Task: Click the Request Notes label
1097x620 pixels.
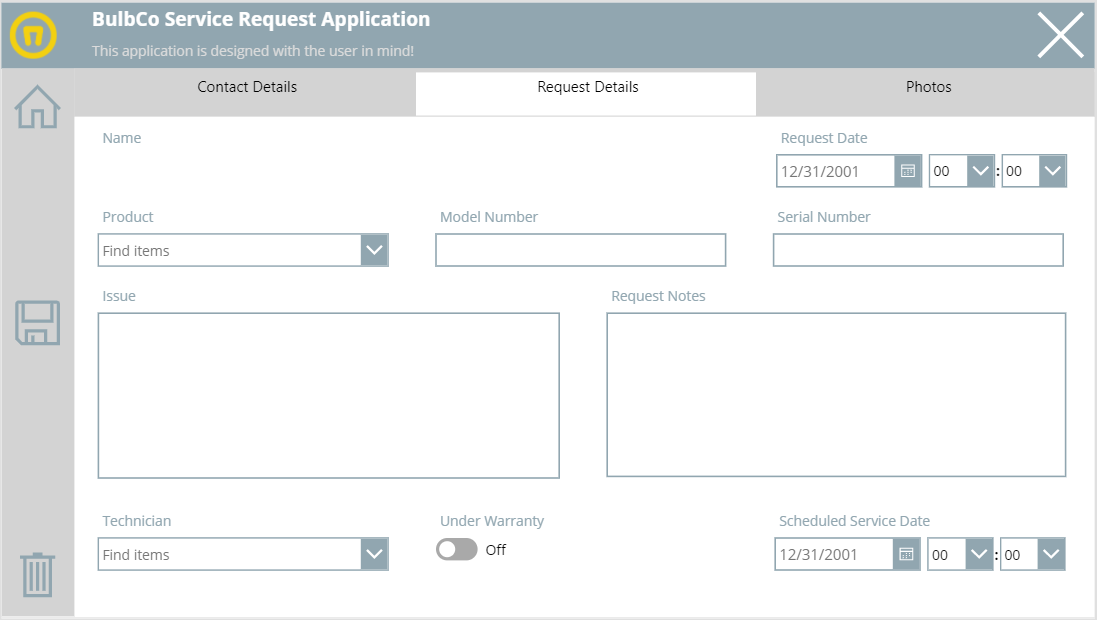Action: (658, 296)
